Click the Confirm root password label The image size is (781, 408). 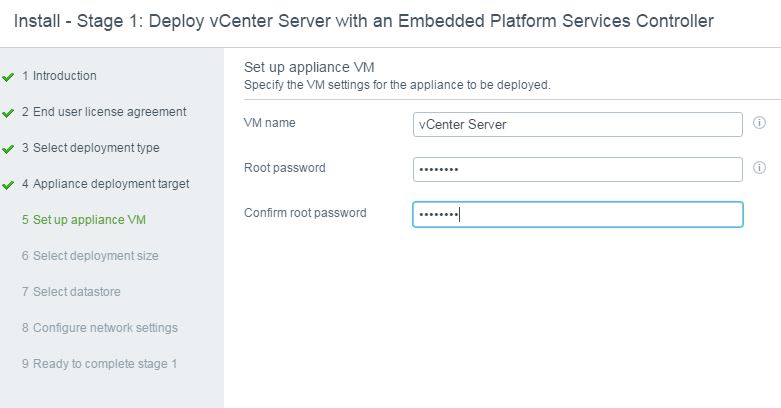pyautogui.click(x=305, y=213)
